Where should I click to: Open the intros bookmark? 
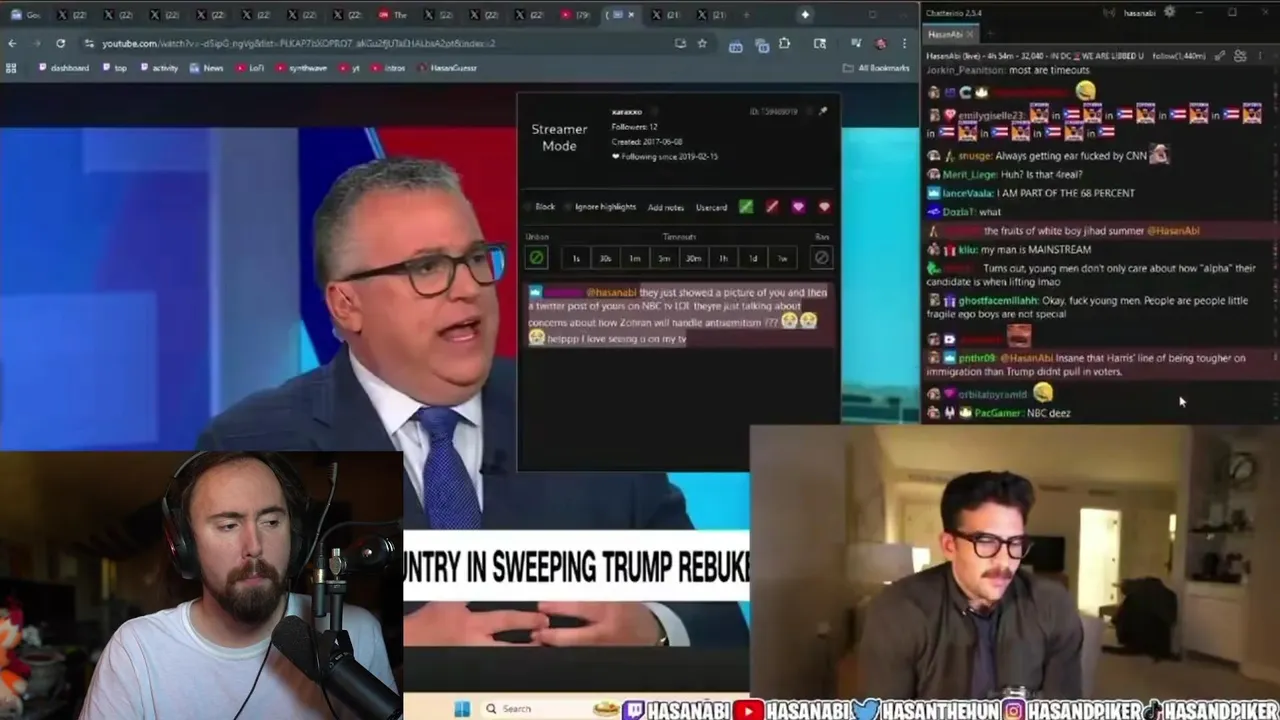point(388,68)
